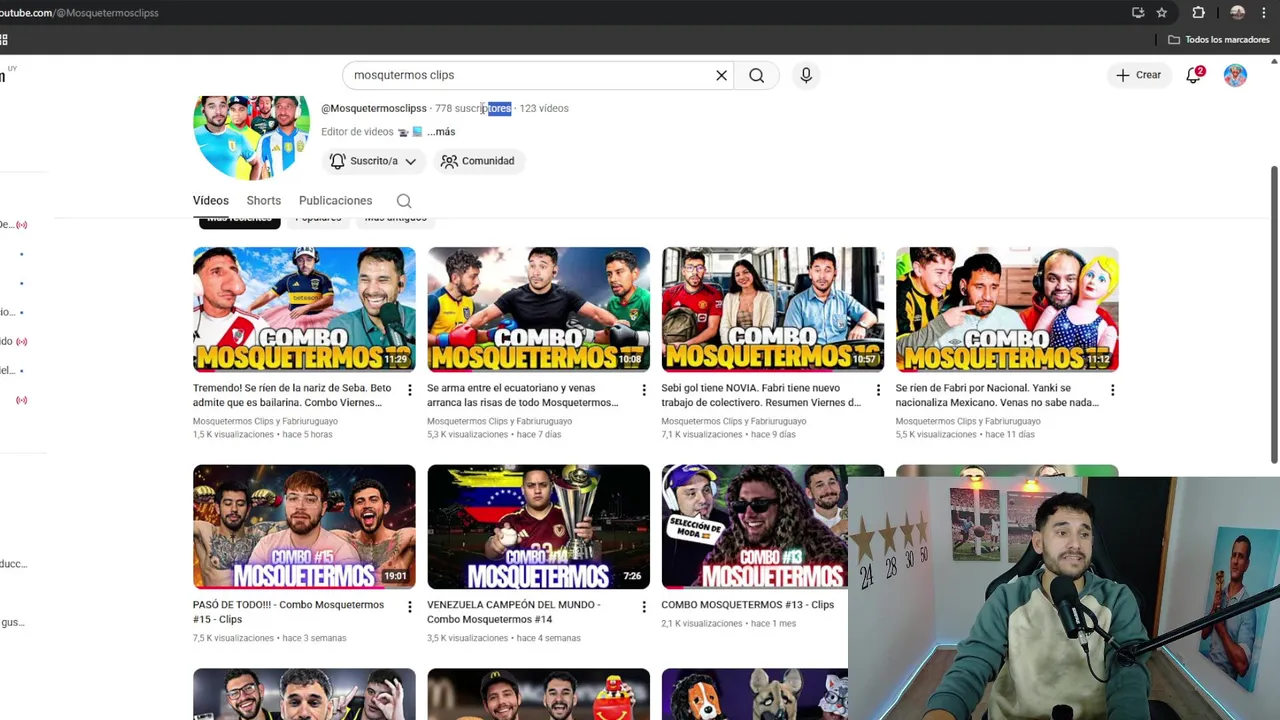The height and width of the screenshot is (720, 1280).
Task: Open options for 'Se ríen de Fabri por Nacional' video
Action: point(1112,390)
